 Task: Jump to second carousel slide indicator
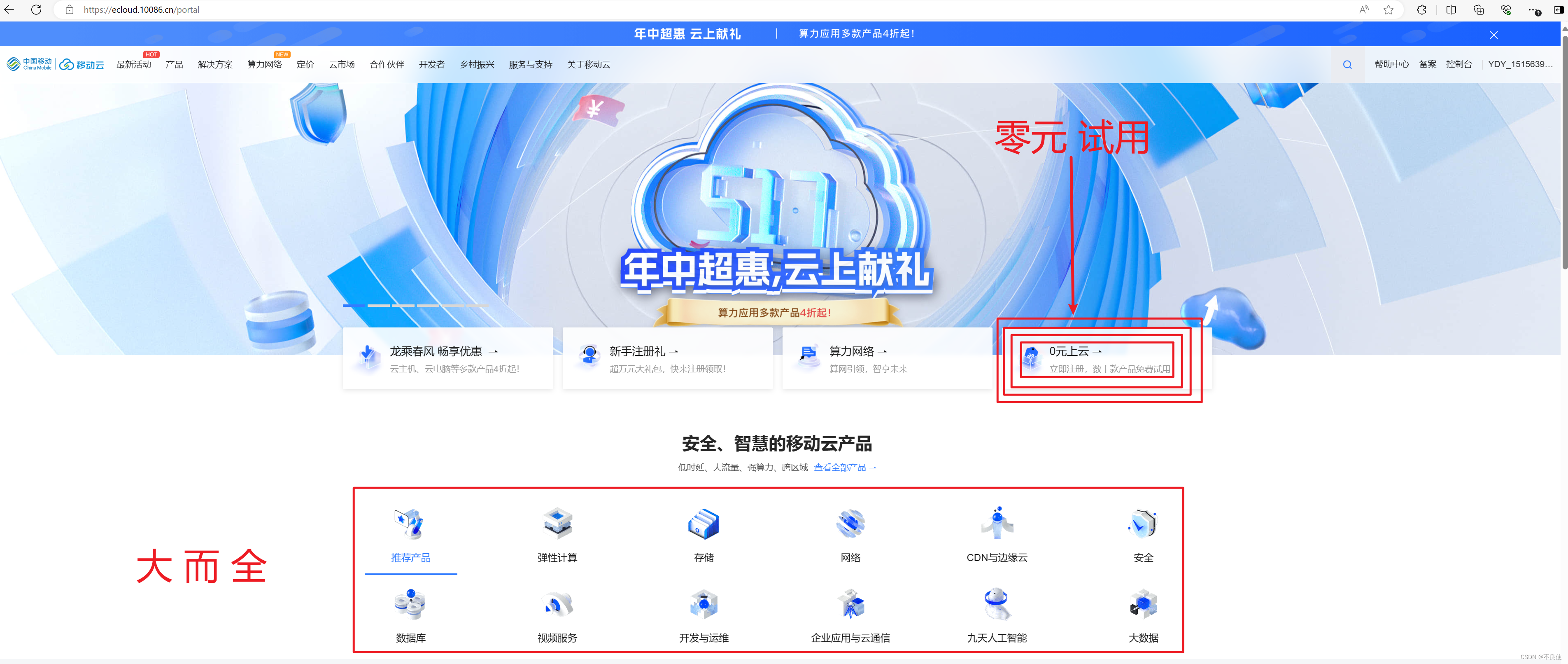click(x=379, y=305)
